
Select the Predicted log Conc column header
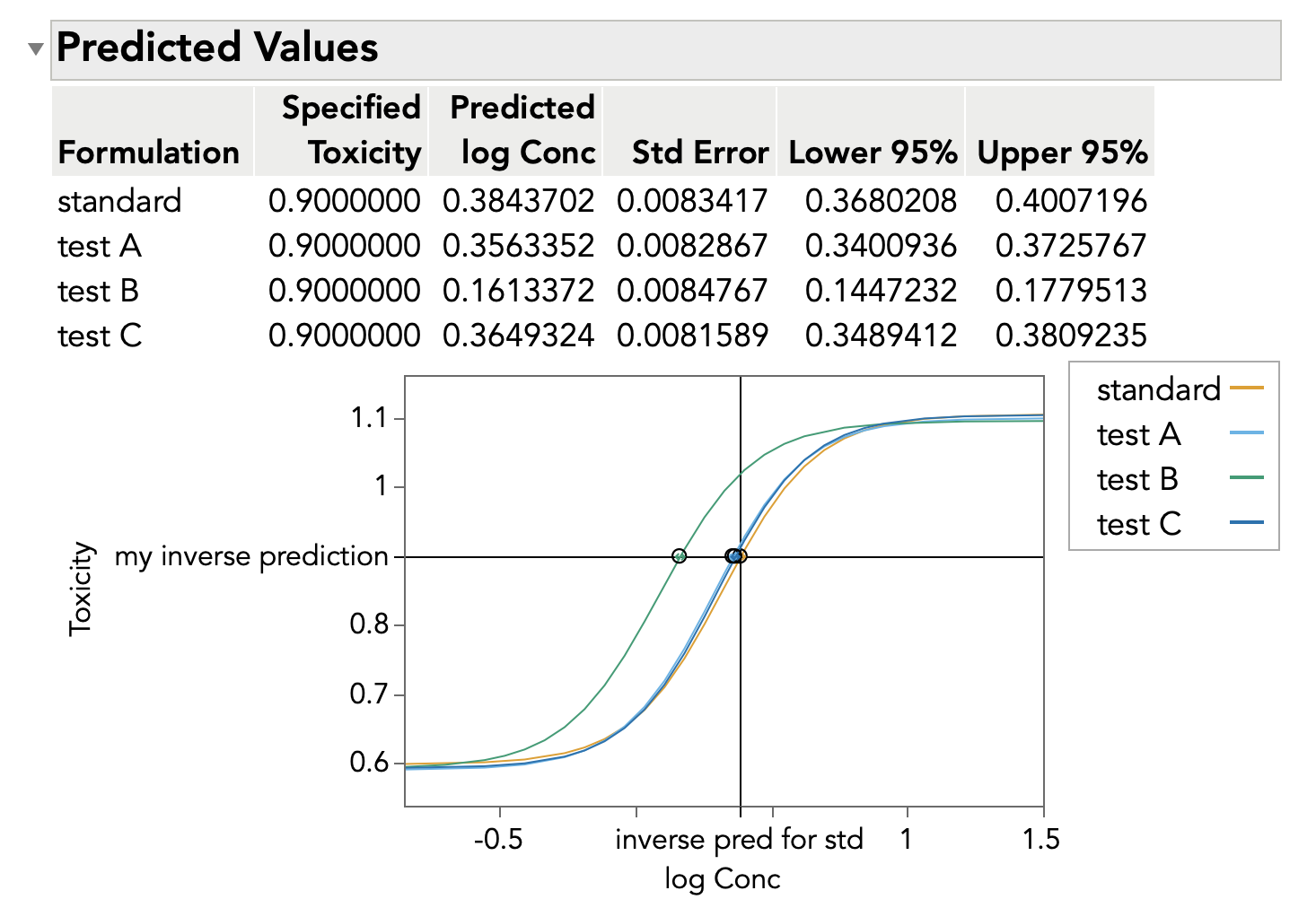pos(522,131)
